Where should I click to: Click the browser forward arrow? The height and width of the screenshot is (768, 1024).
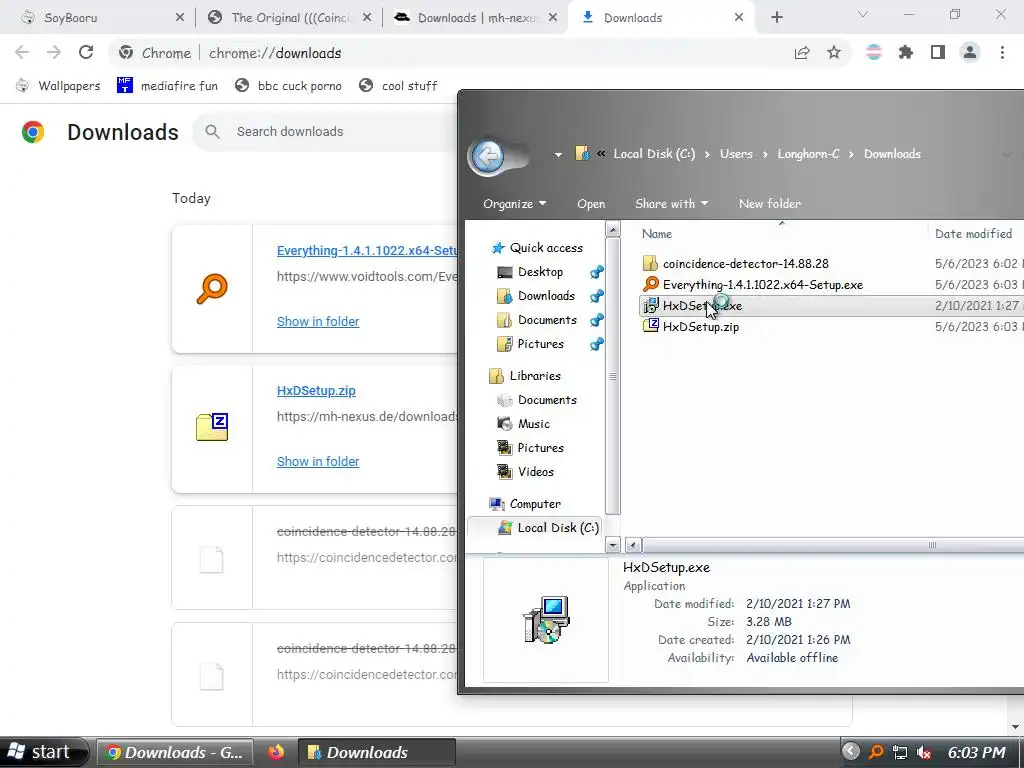click(x=54, y=53)
